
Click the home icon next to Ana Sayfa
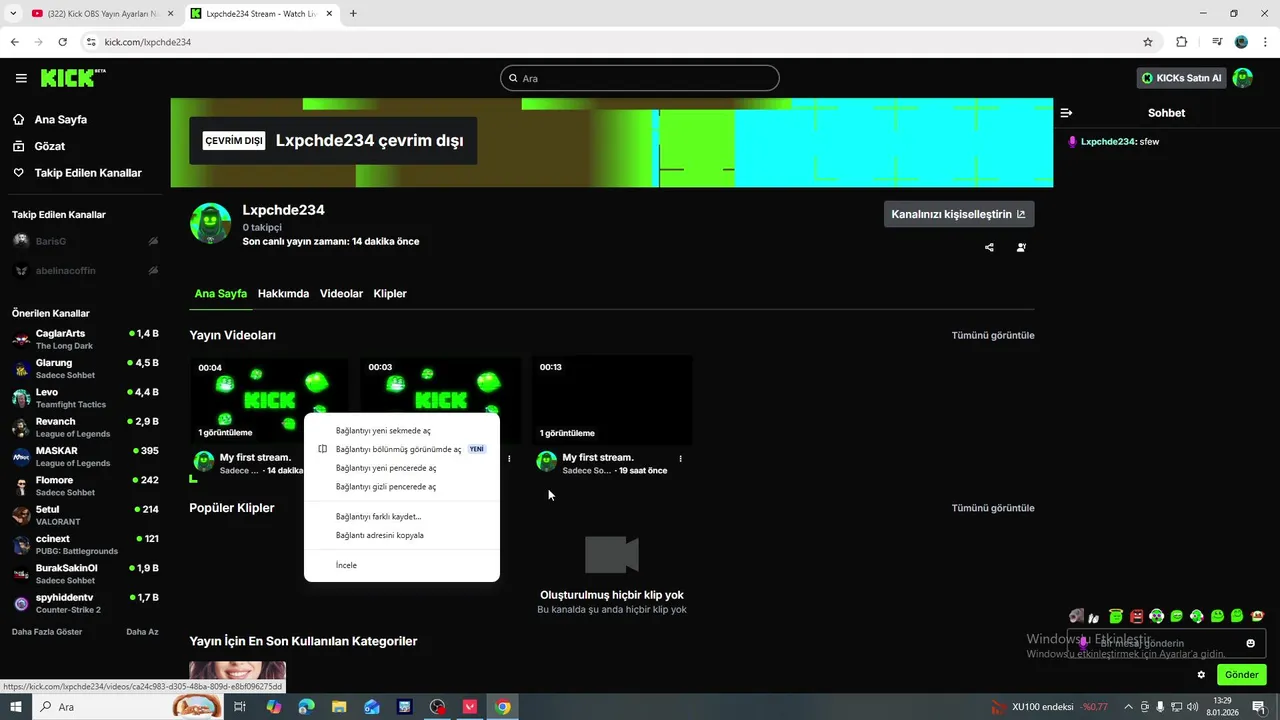click(19, 119)
